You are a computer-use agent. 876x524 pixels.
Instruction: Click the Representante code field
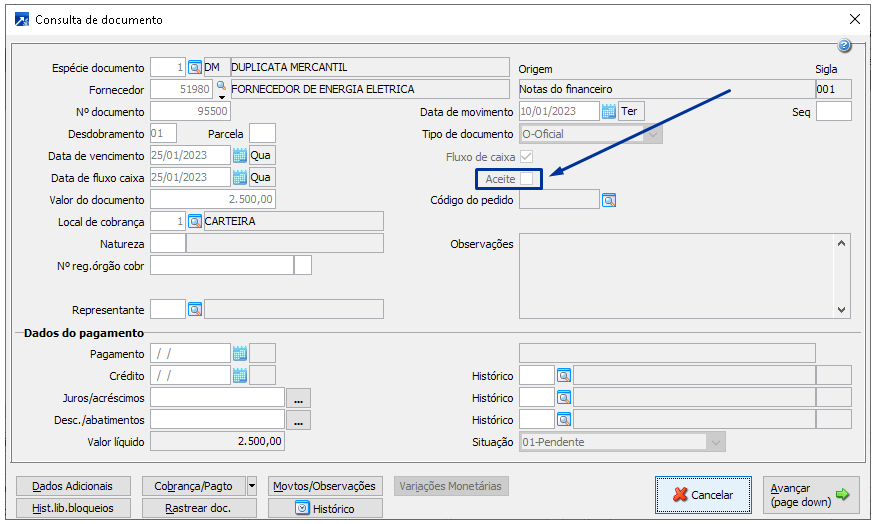(x=168, y=309)
